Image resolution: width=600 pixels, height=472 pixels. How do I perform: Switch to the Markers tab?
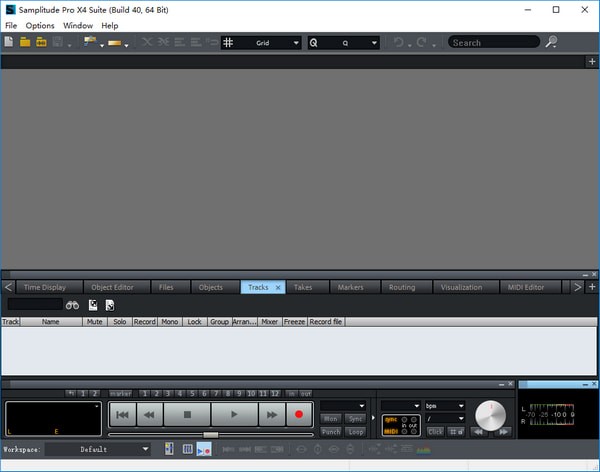click(x=351, y=287)
